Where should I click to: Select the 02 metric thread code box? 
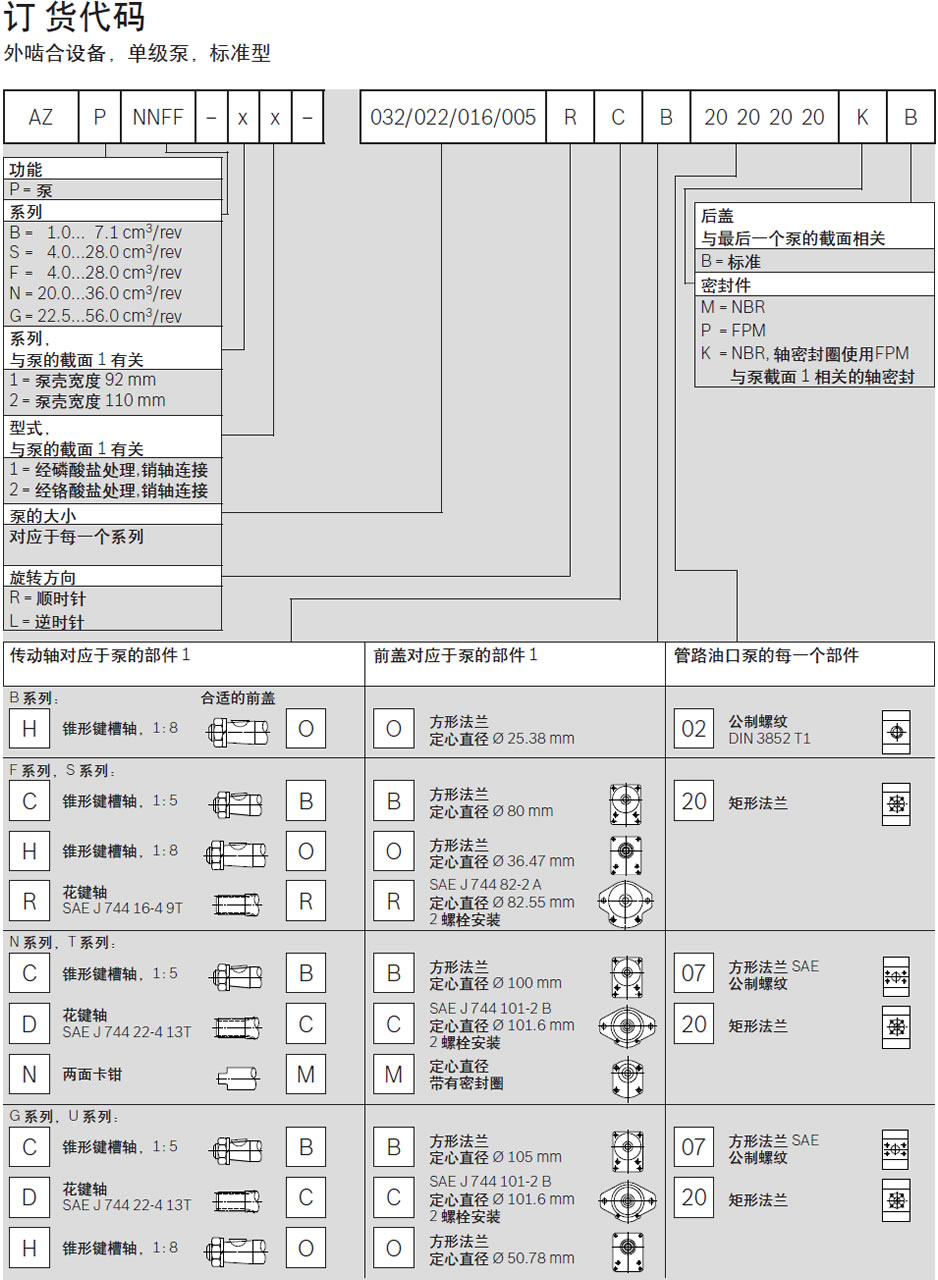pos(693,729)
